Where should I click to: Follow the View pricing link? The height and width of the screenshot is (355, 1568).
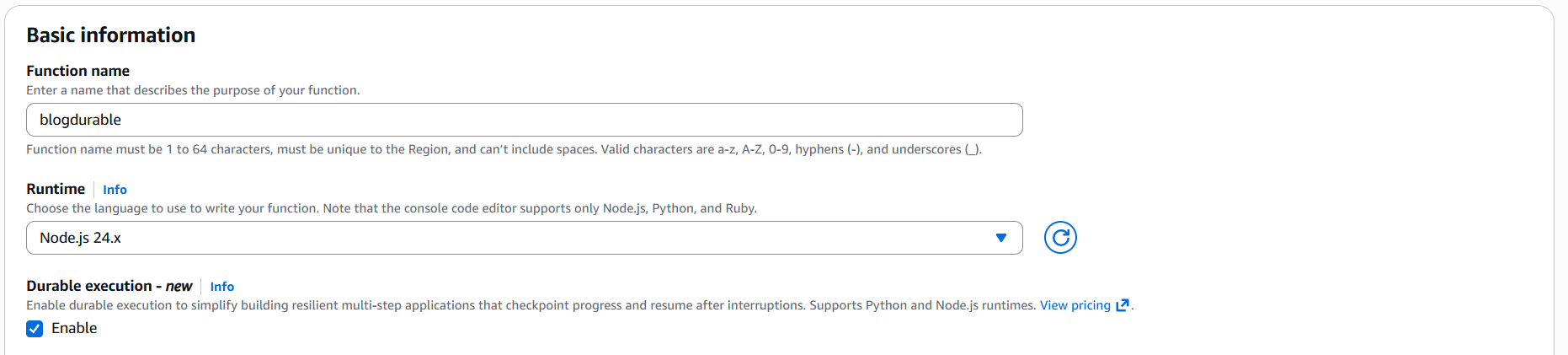point(1075,305)
